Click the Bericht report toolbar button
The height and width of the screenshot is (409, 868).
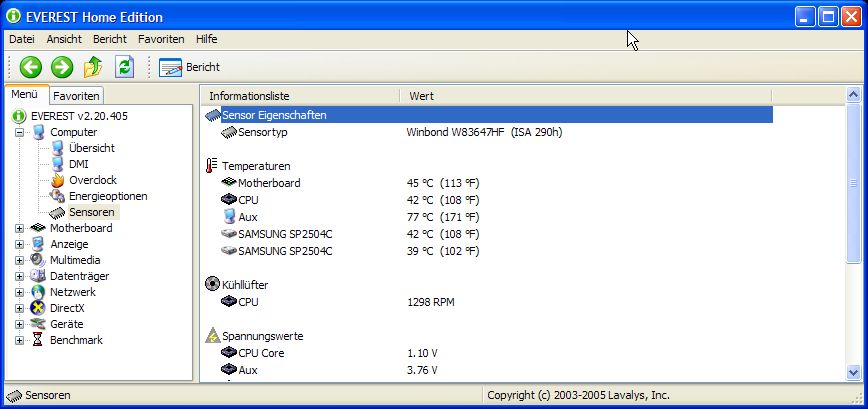[x=190, y=67]
